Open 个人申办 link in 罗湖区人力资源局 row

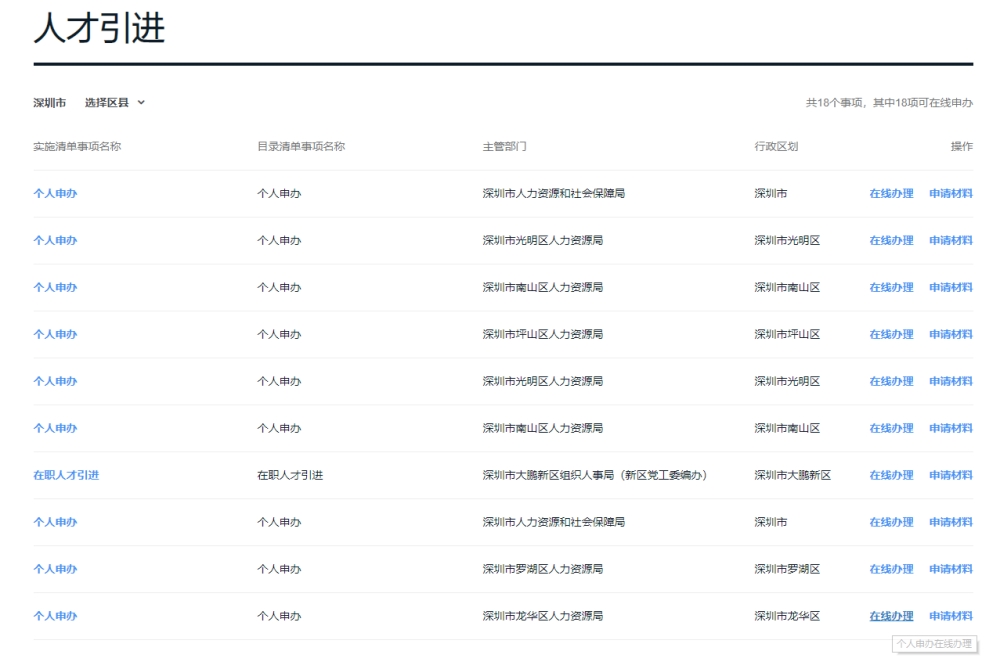[x=55, y=569]
